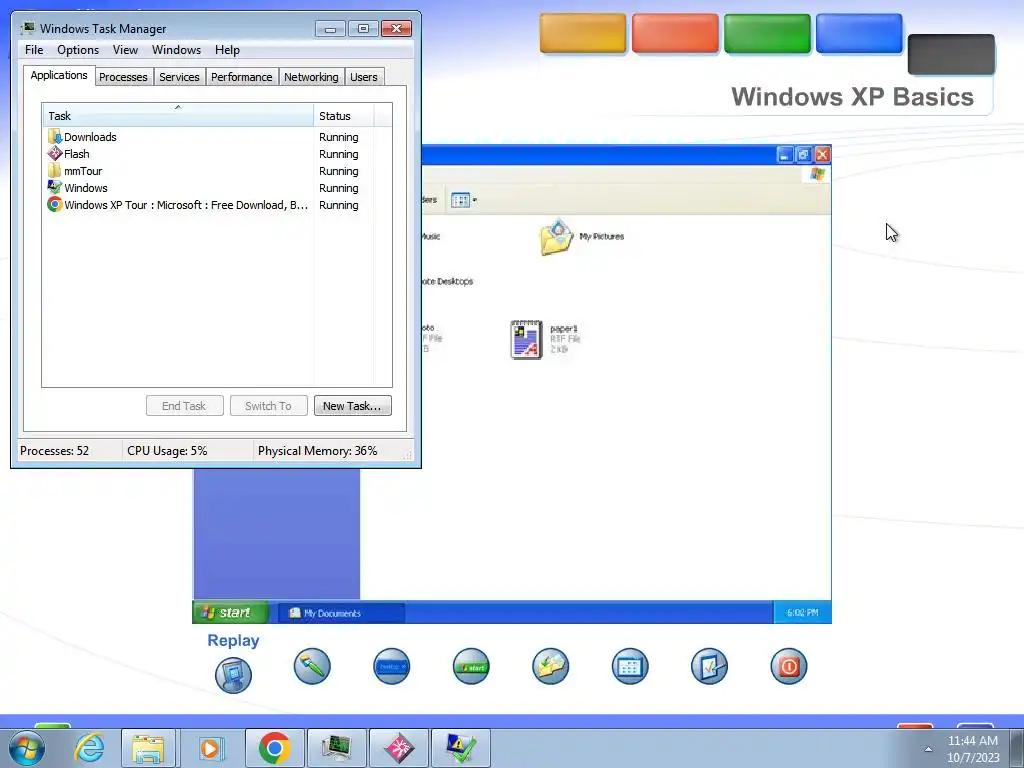
Task: Click My Documents on the XP taskbar
Action: [341, 613]
